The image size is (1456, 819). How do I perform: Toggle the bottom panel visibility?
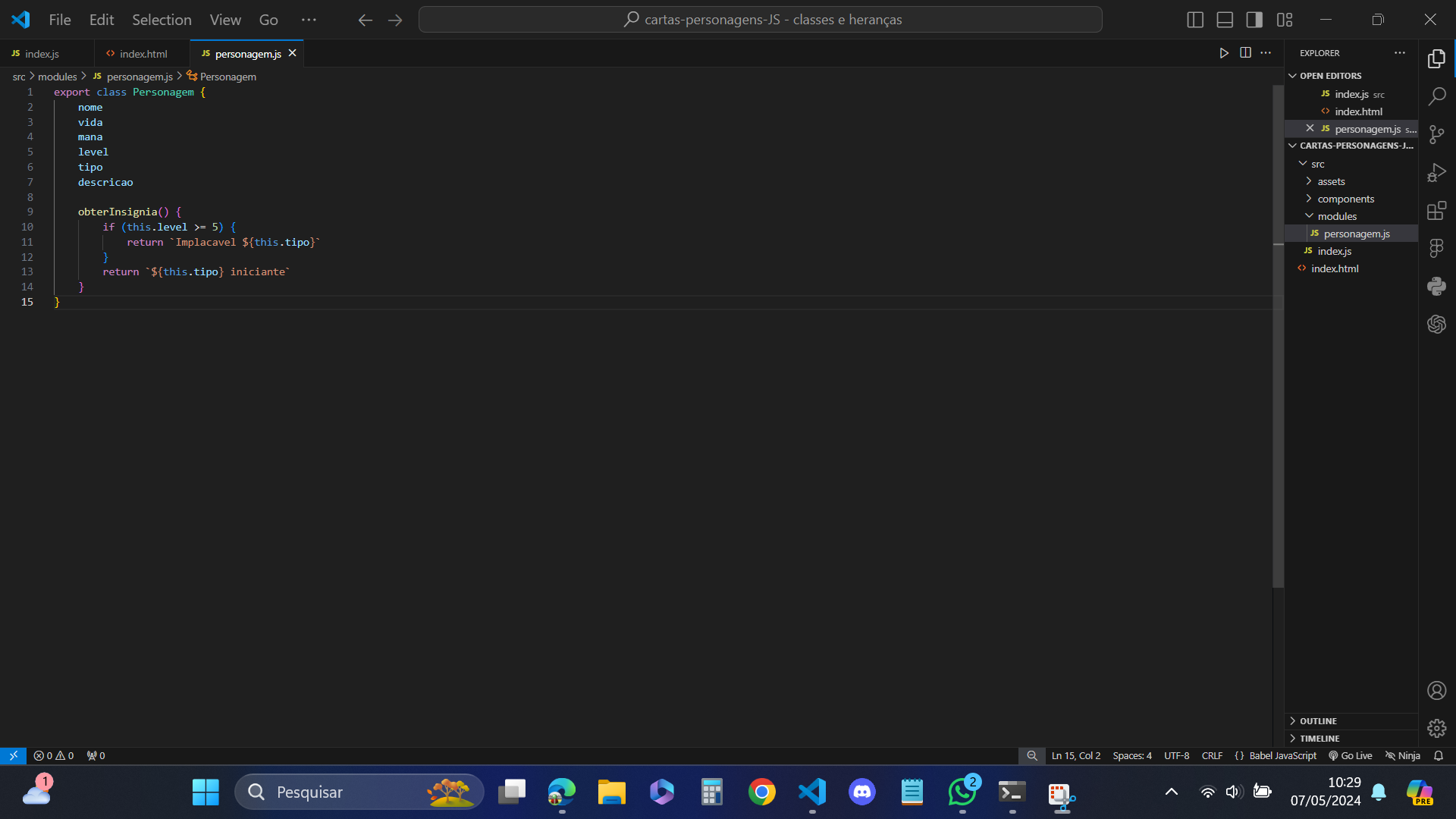coord(1225,20)
